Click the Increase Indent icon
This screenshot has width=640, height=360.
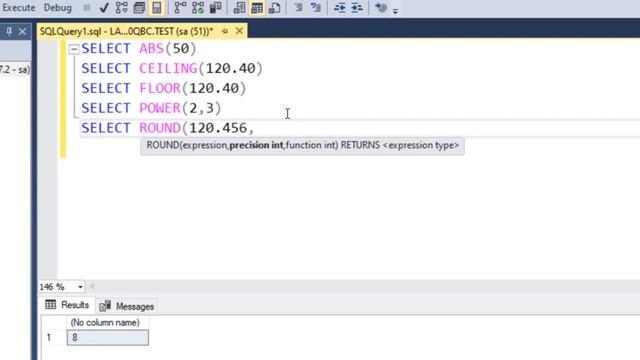tap(357, 8)
